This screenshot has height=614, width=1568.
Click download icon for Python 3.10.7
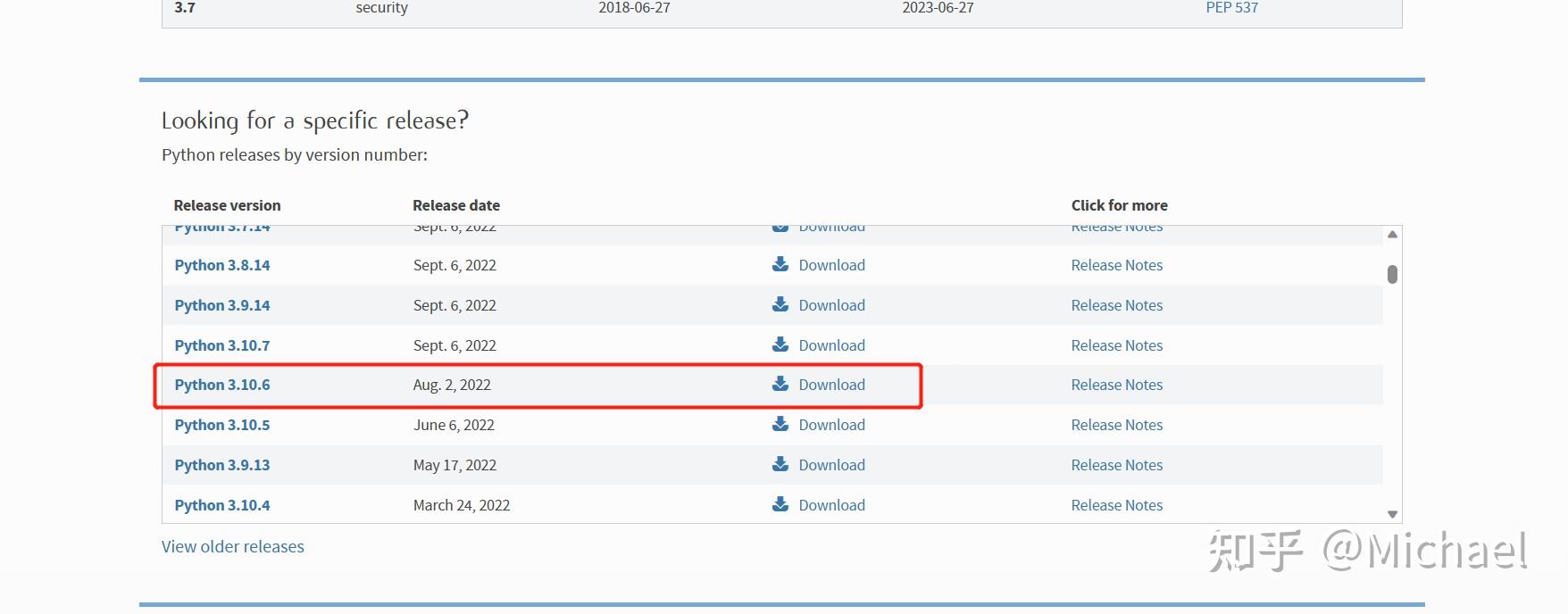tap(780, 344)
